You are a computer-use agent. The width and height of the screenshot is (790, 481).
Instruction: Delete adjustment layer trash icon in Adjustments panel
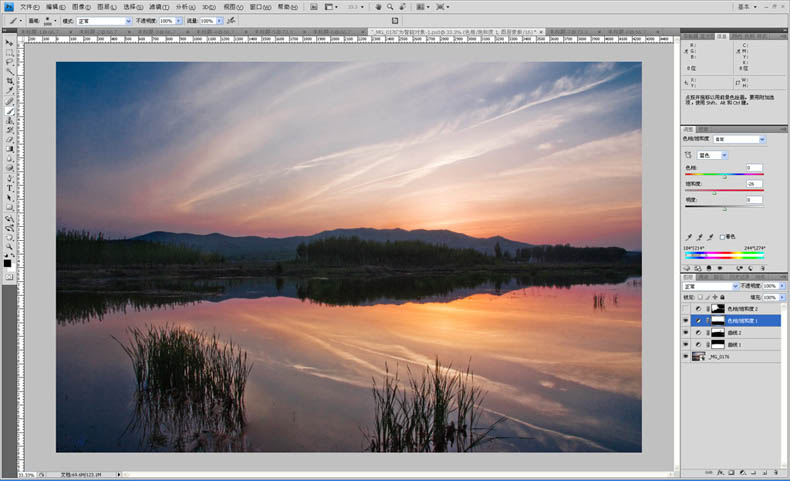pyautogui.click(x=762, y=268)
